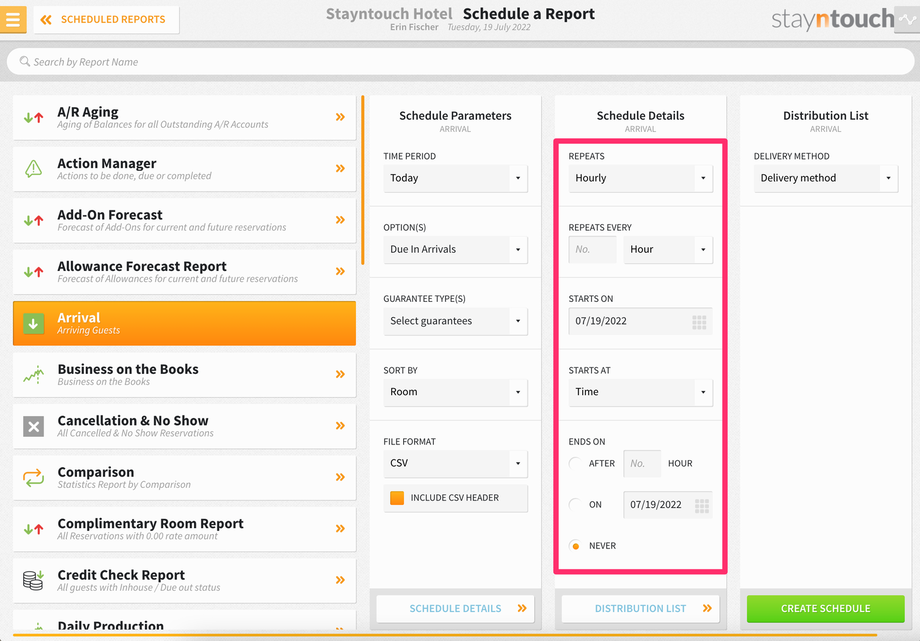Select Ends On Never radio button
Viewport: 920px width, 641px height.
point(575,546)
